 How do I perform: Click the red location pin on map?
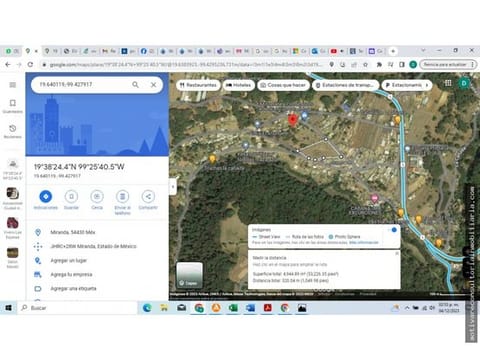292,120
